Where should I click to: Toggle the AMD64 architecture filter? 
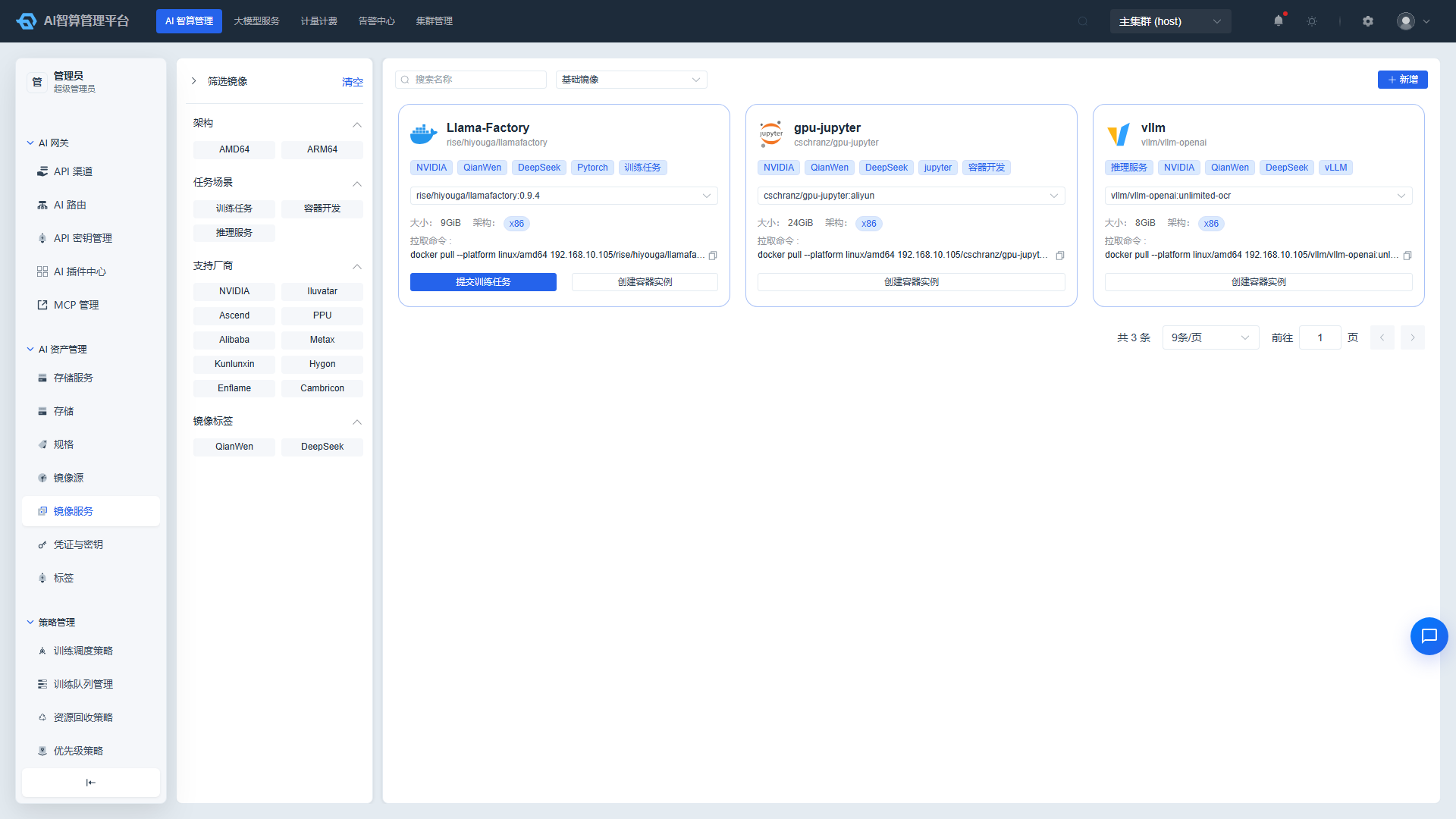pyautogui.click(x=234, y=149)
